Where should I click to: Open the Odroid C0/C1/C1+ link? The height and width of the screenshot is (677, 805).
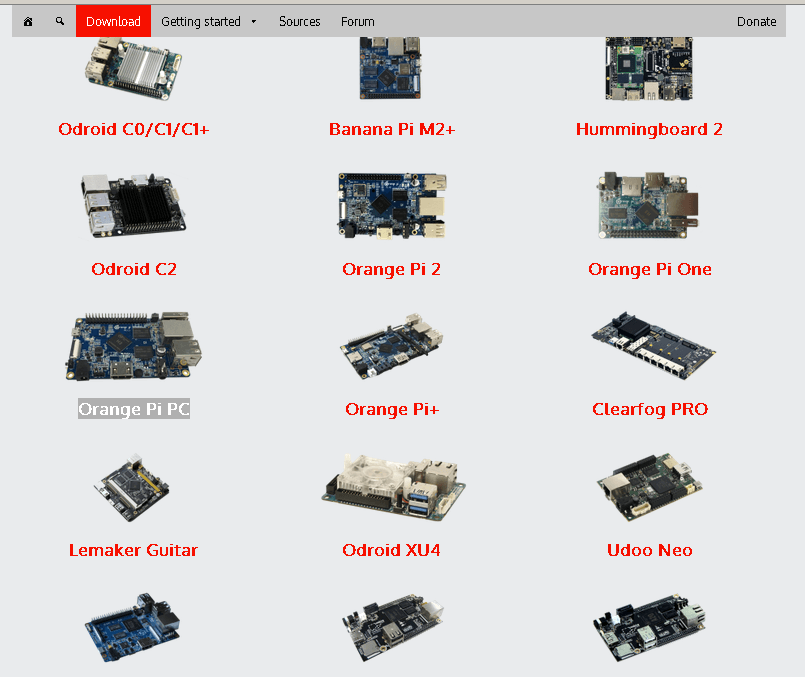click(133, 129)
